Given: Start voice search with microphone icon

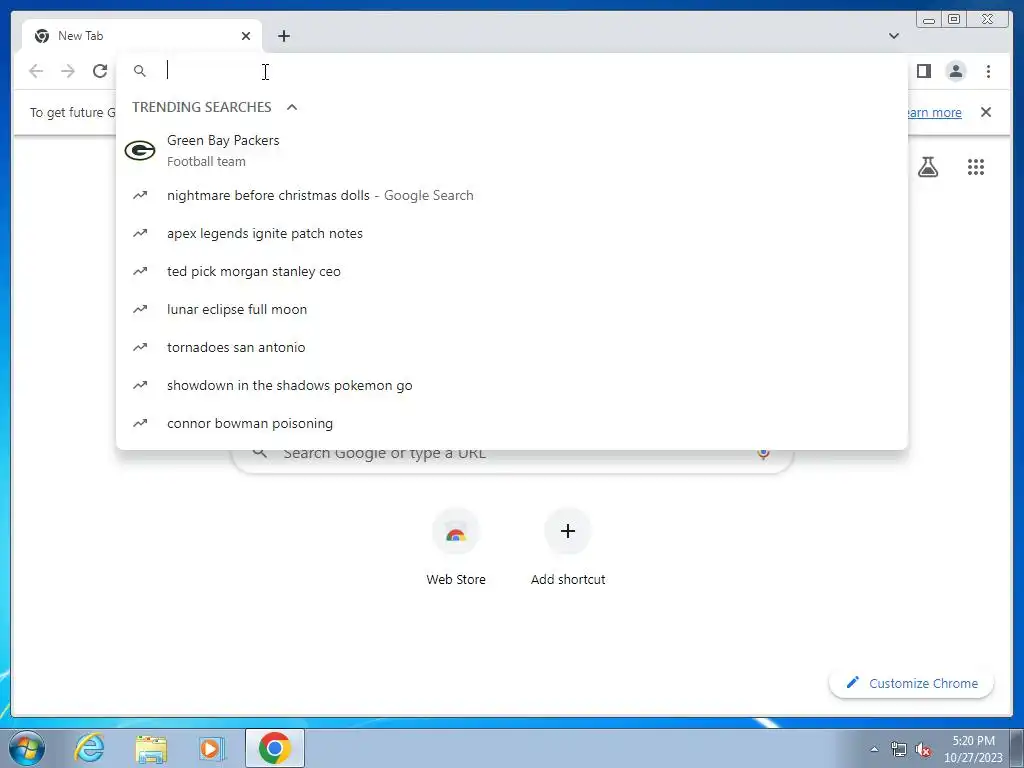Looking at the screenshot, I should click(x=763, y=453).
